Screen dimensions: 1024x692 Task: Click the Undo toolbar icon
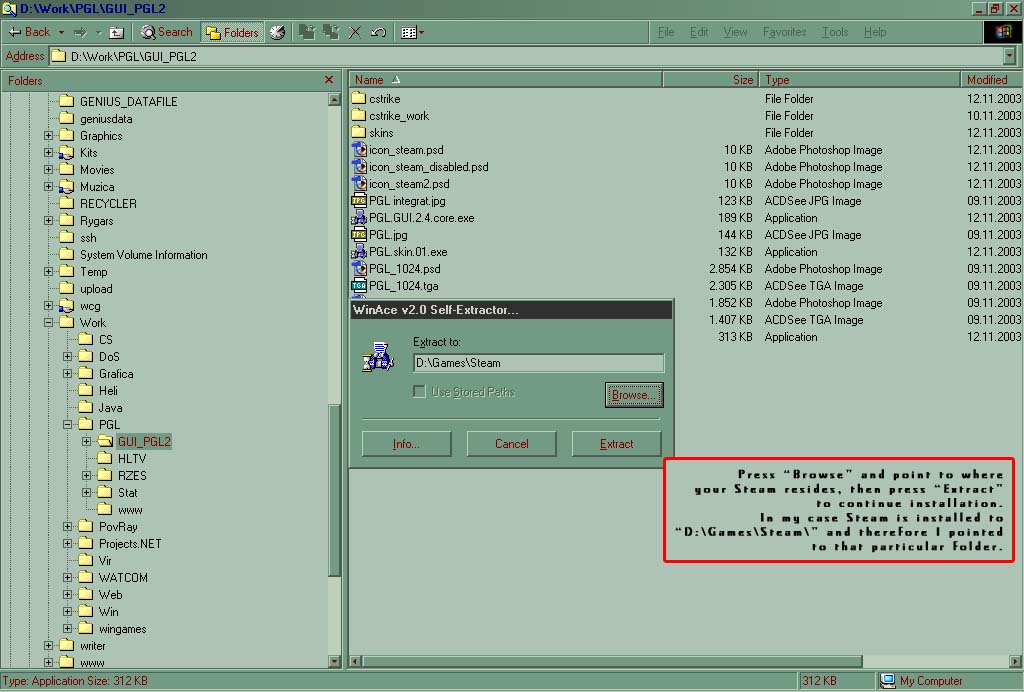[x=378, y=32]
